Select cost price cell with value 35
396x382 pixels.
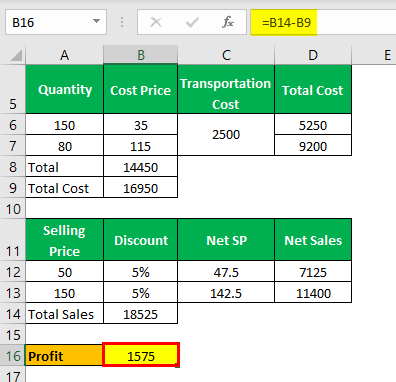coord(140,125)
